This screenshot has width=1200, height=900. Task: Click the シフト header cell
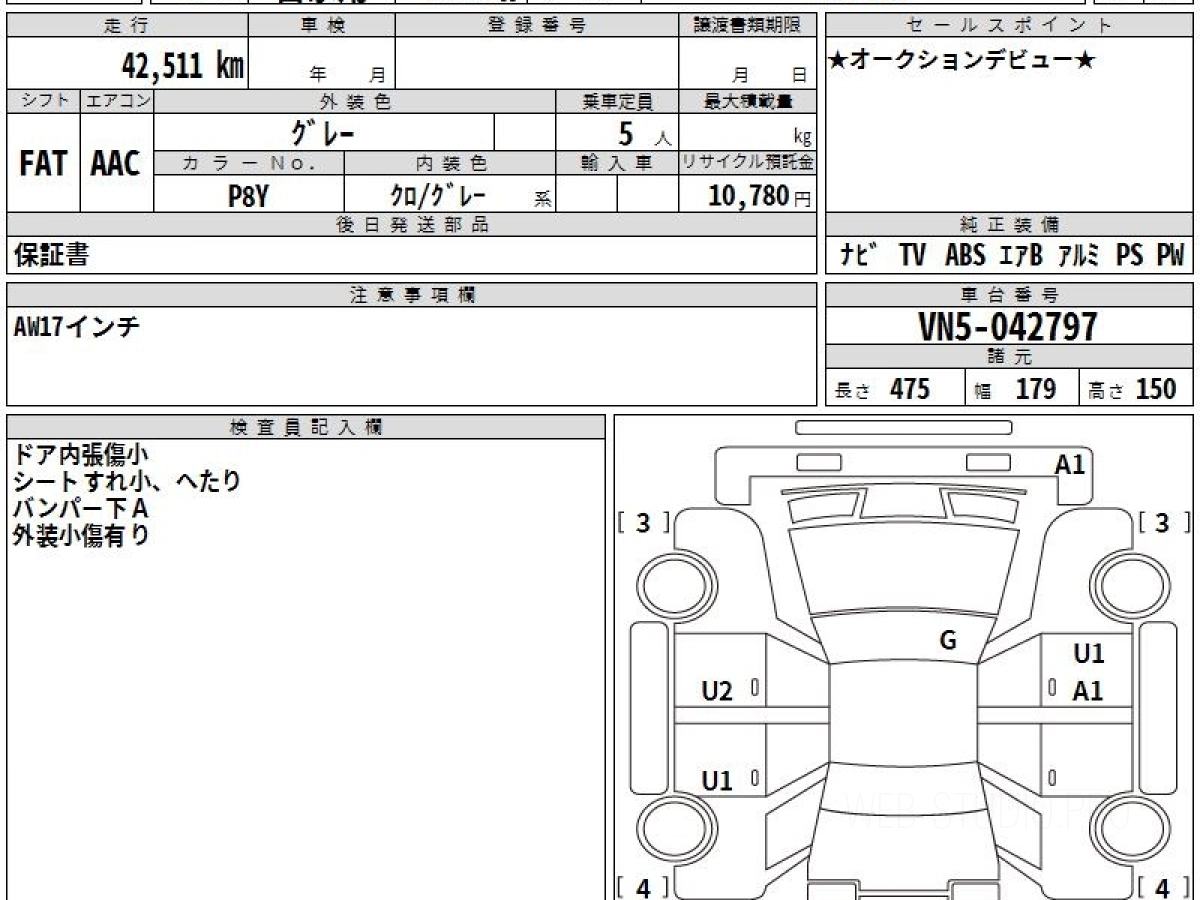tap(43, 101)
